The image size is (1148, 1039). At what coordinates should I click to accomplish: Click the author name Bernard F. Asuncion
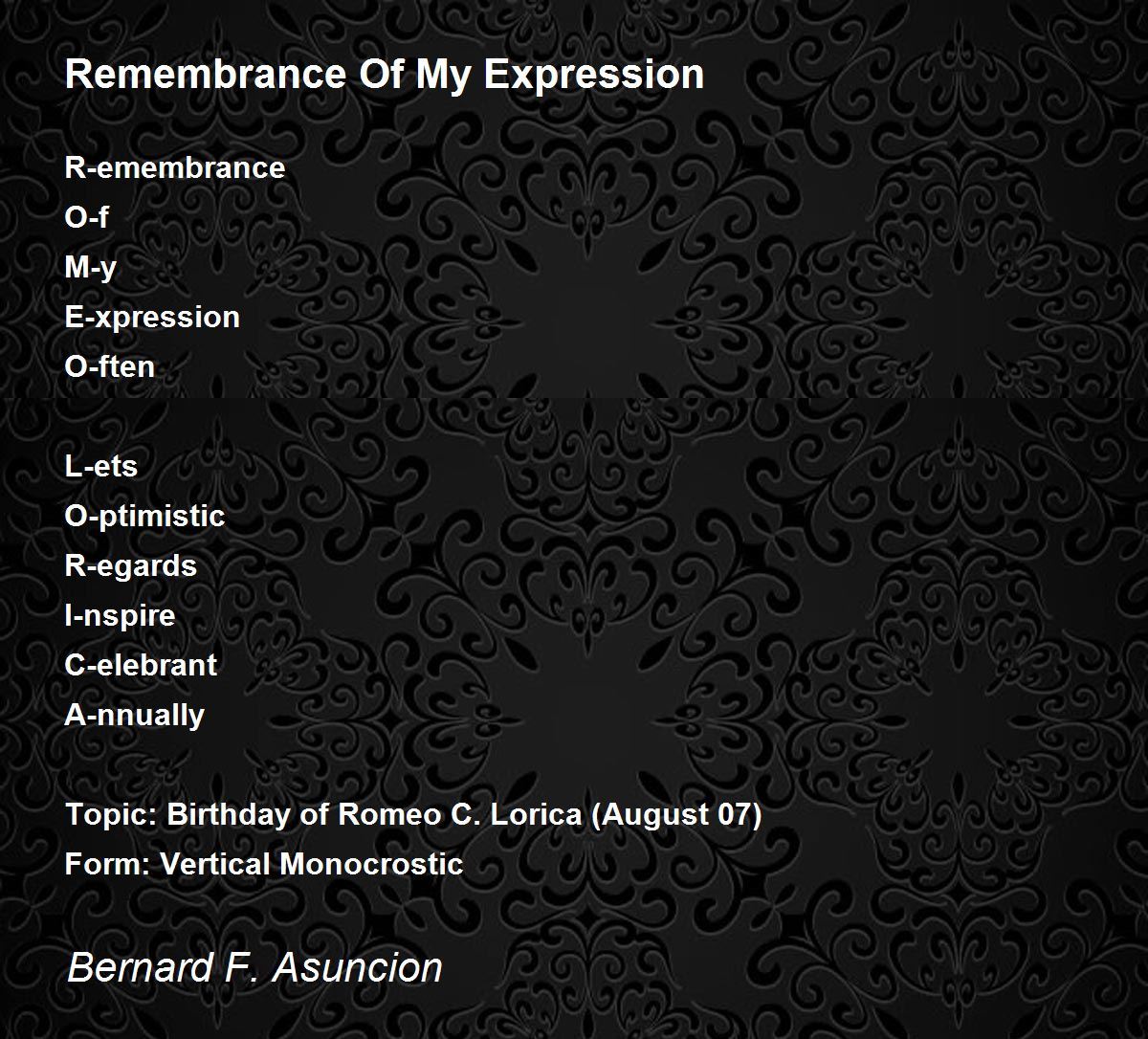pyautogui.click(x=254, y=967)
